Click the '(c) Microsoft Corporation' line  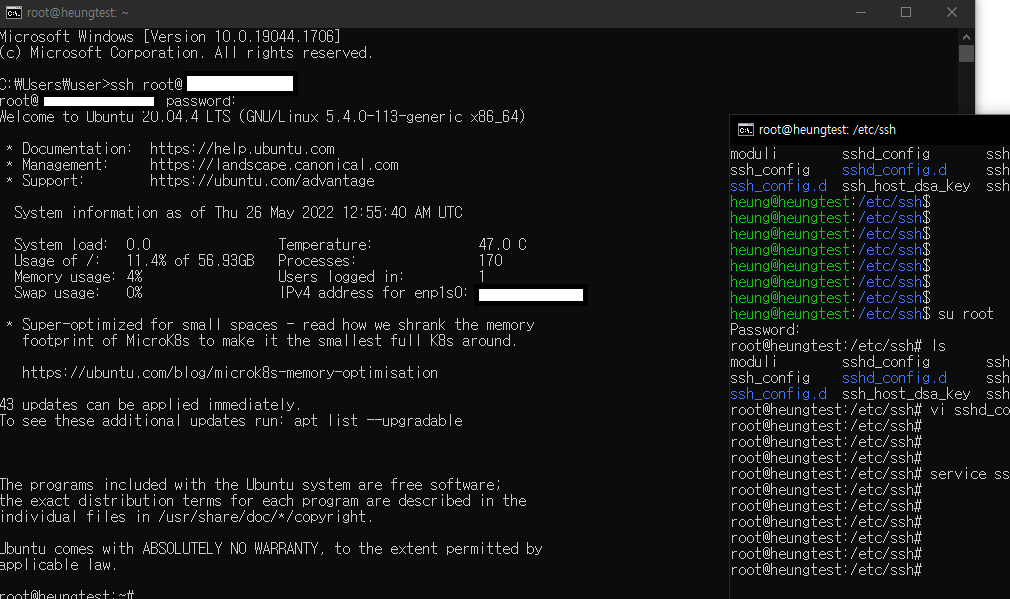tap(187, 53)
